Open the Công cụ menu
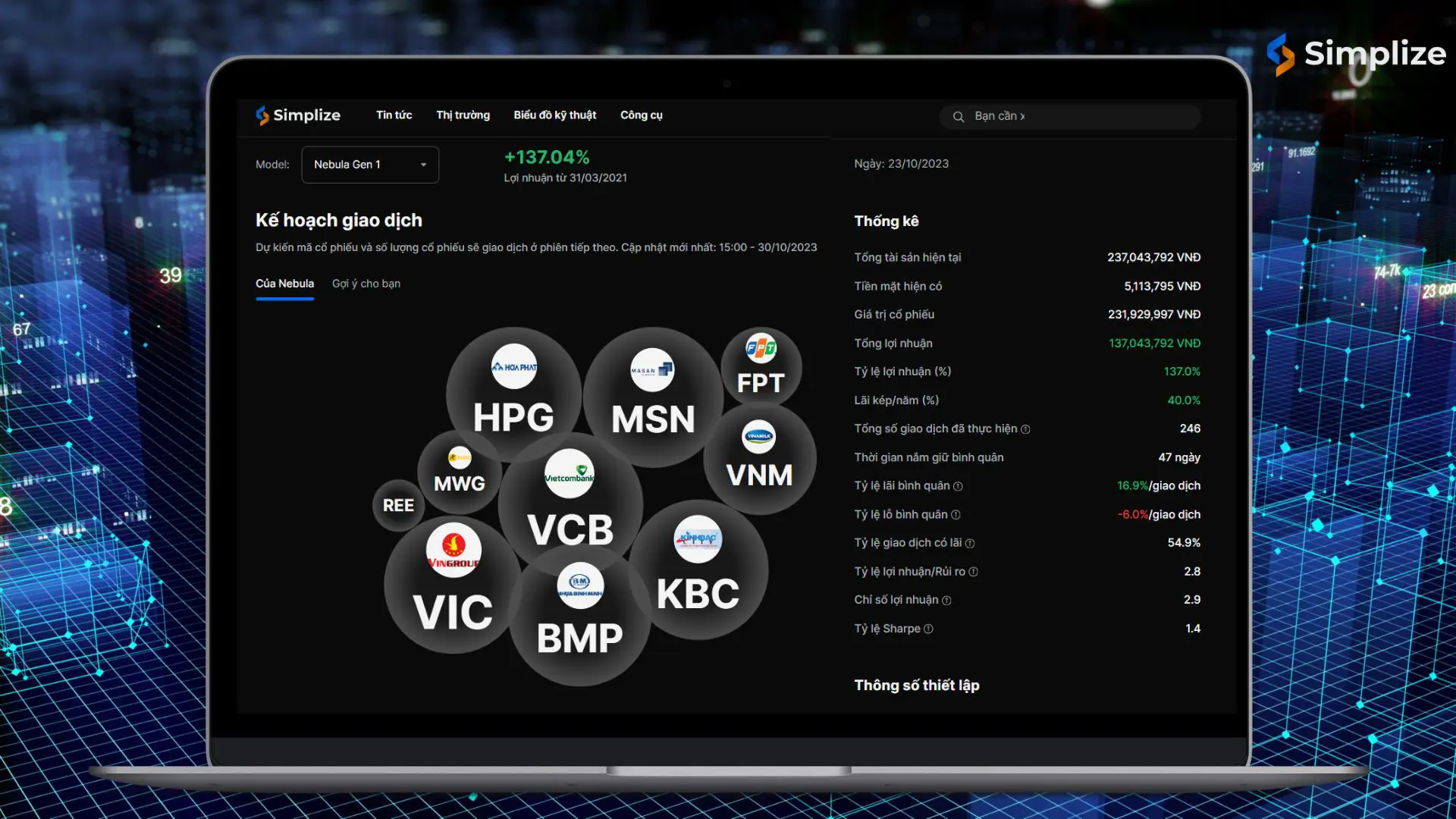Screen dimensions: 1456x819 642,115
